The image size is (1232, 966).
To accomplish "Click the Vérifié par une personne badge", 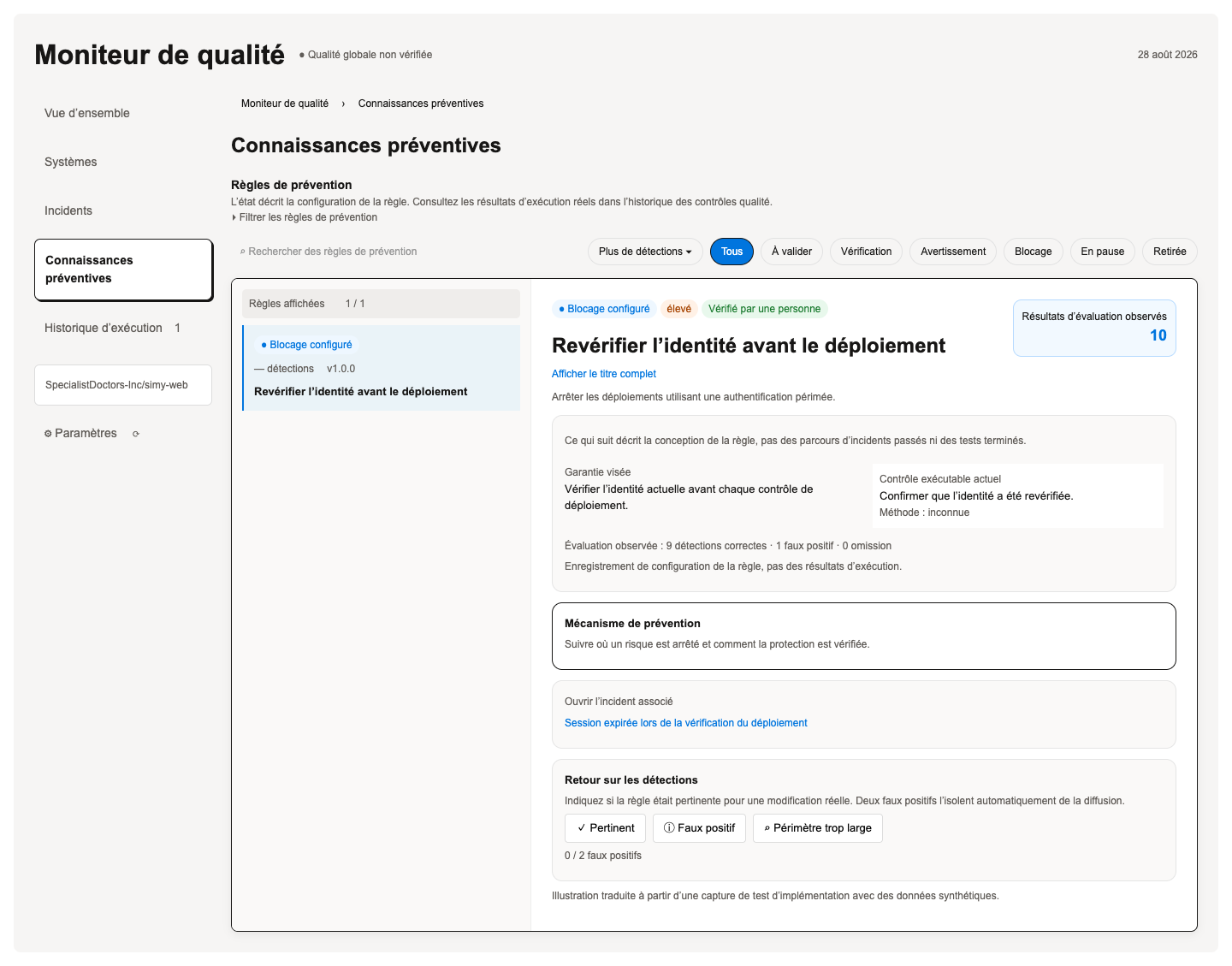I will tap(764, 309).
